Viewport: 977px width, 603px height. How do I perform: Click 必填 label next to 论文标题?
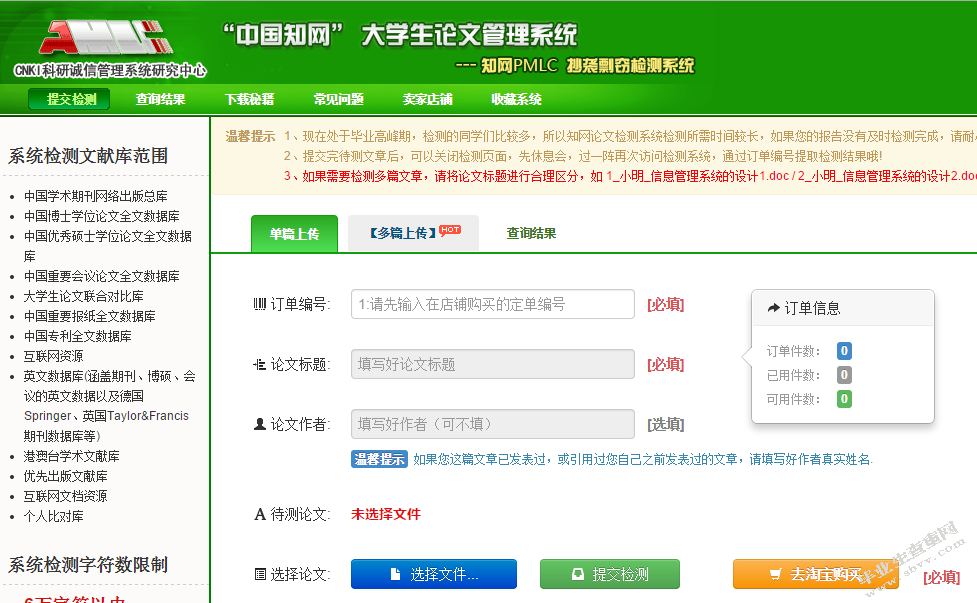(x=665, y=364)
